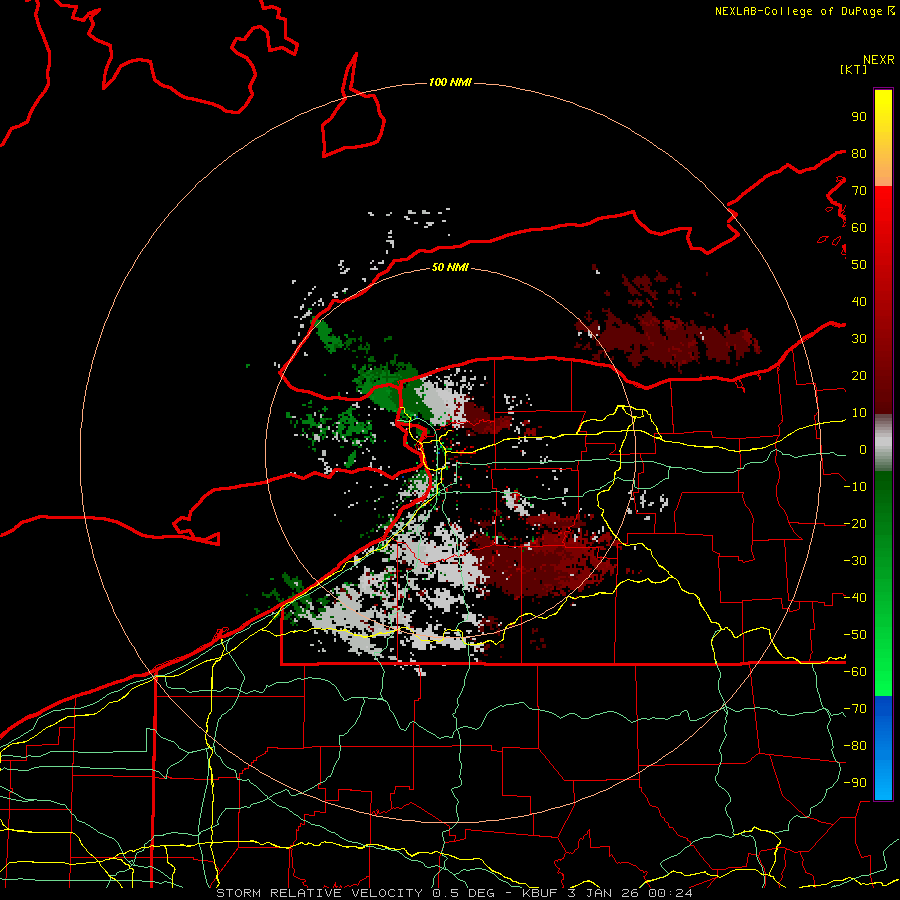Click the positive 20 legend value
This screenshot has width=900, height=900.
tap(859, 375)
